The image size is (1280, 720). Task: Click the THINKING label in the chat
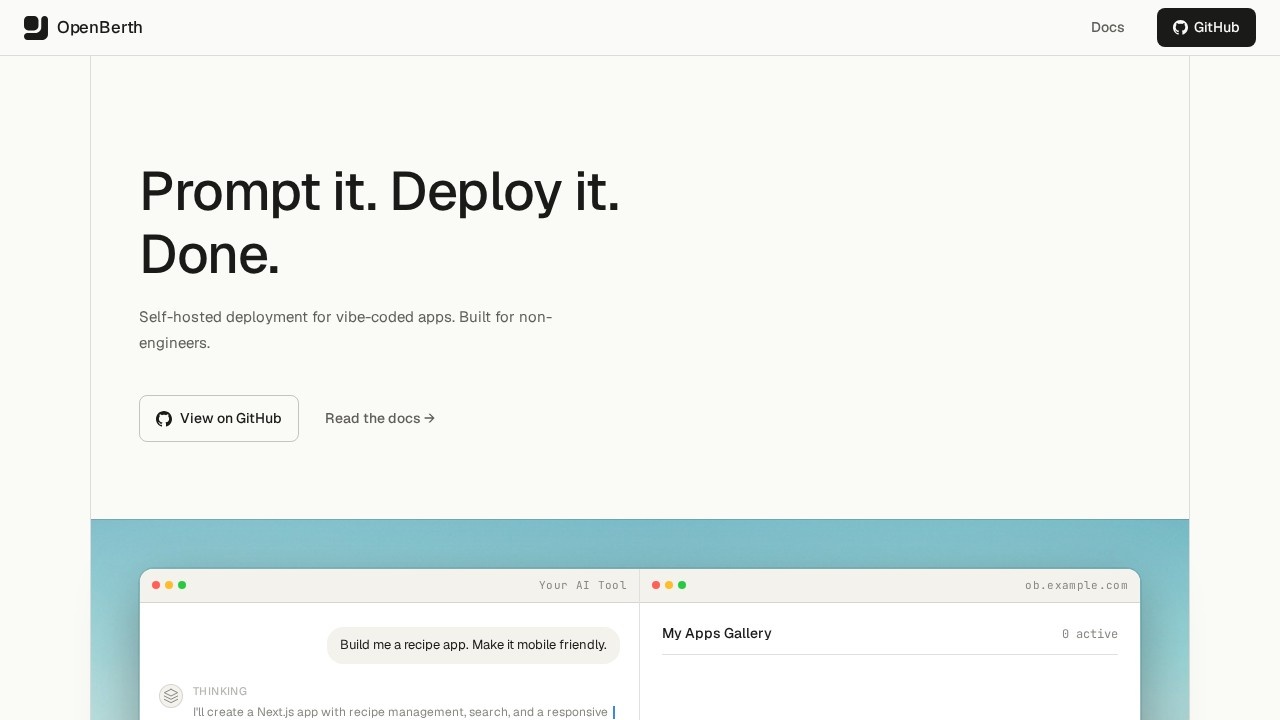pos(220,691)
